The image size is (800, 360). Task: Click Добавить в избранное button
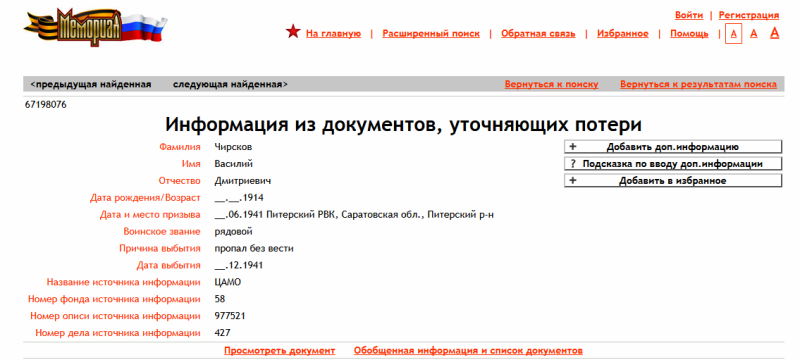pyautogui.click(x=673, y=181)
